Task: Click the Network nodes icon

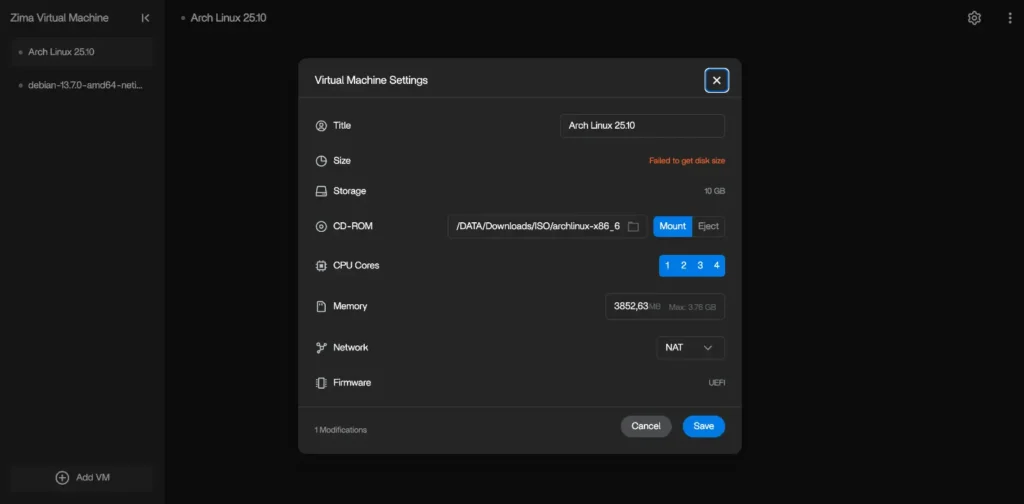Action: click(x=321, y=348)
